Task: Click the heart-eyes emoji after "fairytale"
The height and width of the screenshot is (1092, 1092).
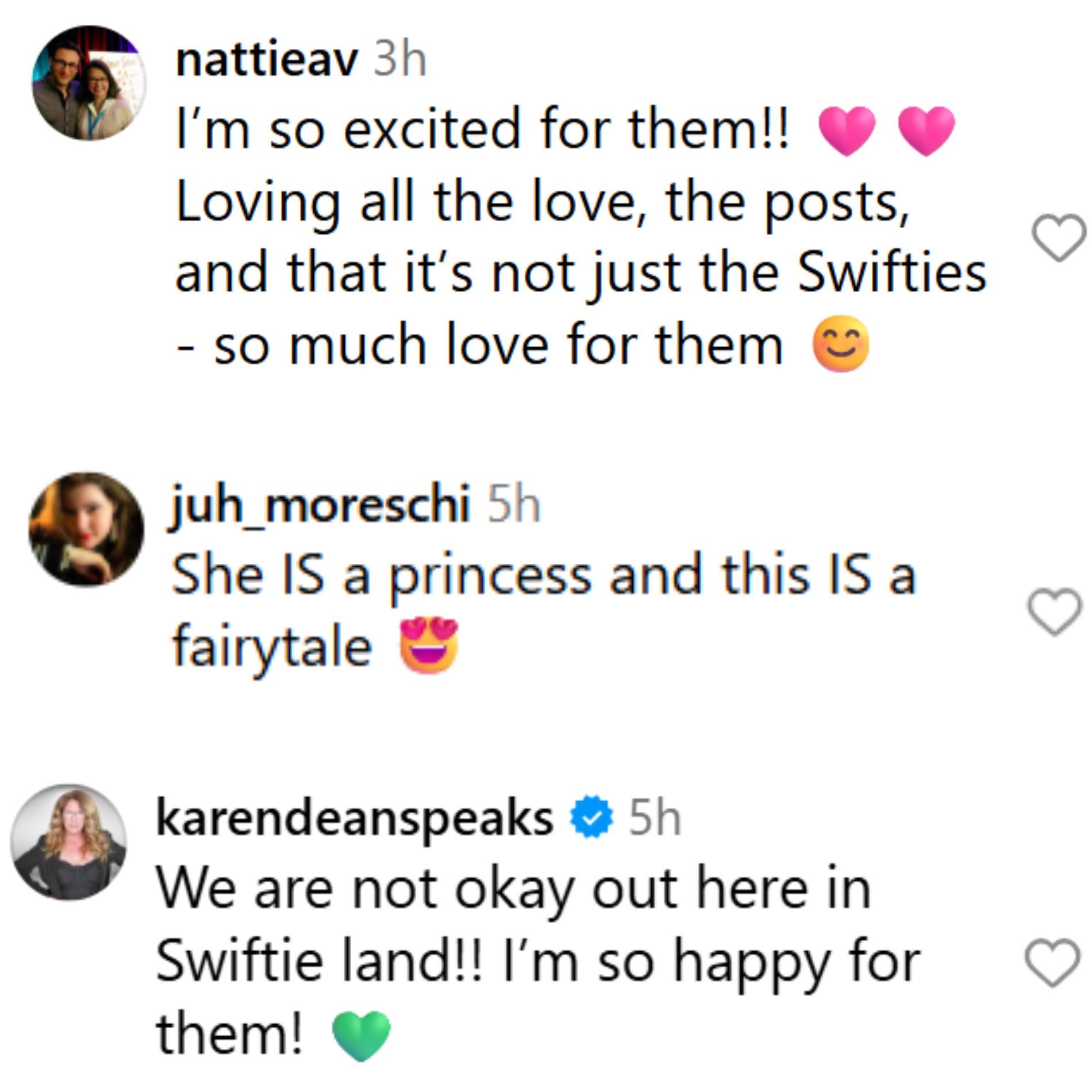Action: pyautogui.click(x=429, y=645)
